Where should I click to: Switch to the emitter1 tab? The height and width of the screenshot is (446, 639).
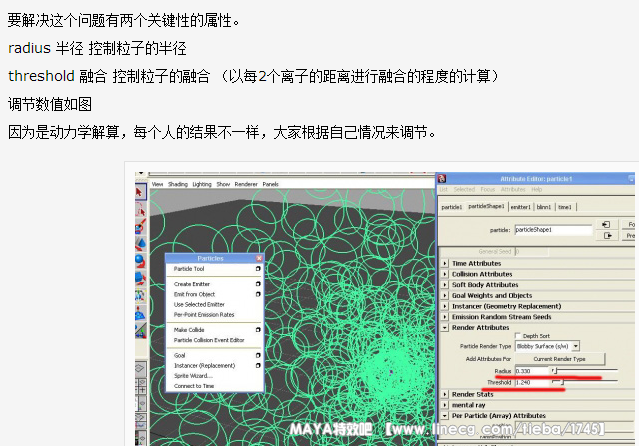coord(520,207)
